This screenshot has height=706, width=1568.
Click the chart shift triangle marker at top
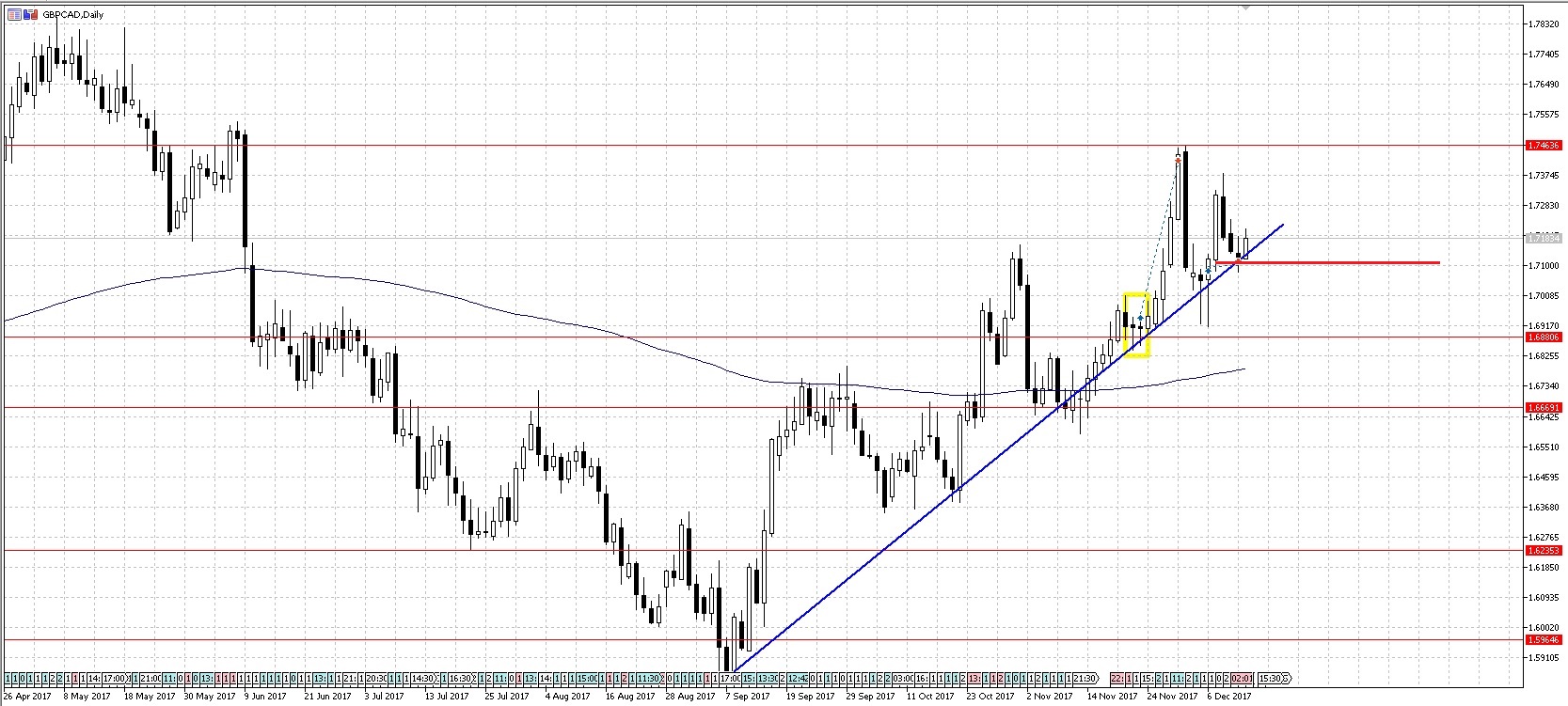pyautogui.click(x=1246, y=8)
